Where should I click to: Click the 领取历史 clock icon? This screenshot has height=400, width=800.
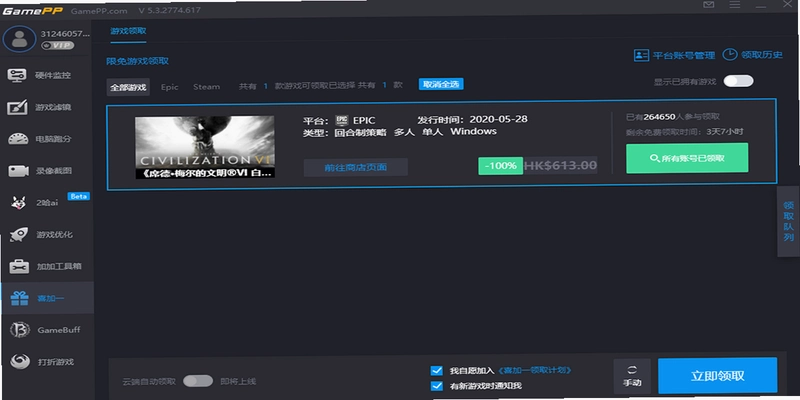point(730,54)
